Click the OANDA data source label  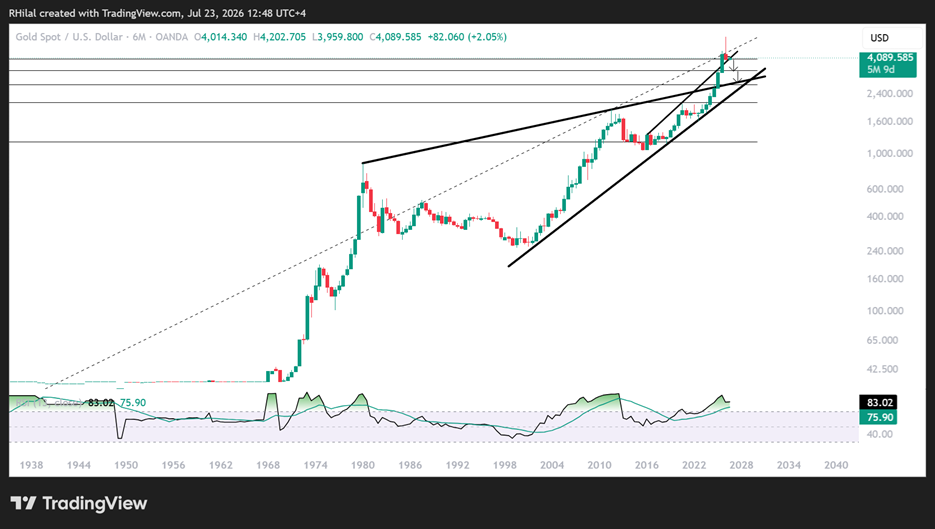171,37
